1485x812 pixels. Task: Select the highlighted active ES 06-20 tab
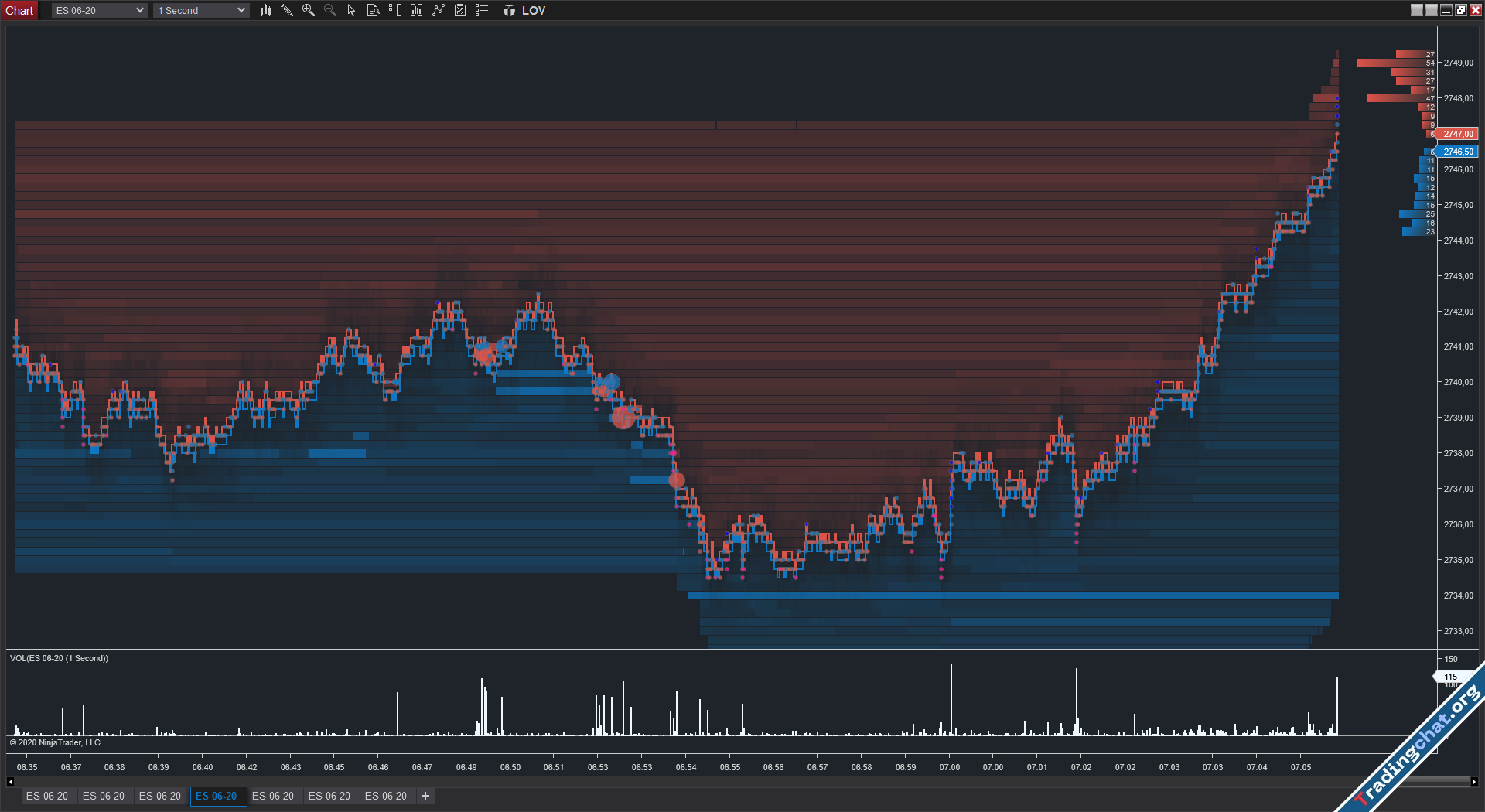tap(217, 796)
